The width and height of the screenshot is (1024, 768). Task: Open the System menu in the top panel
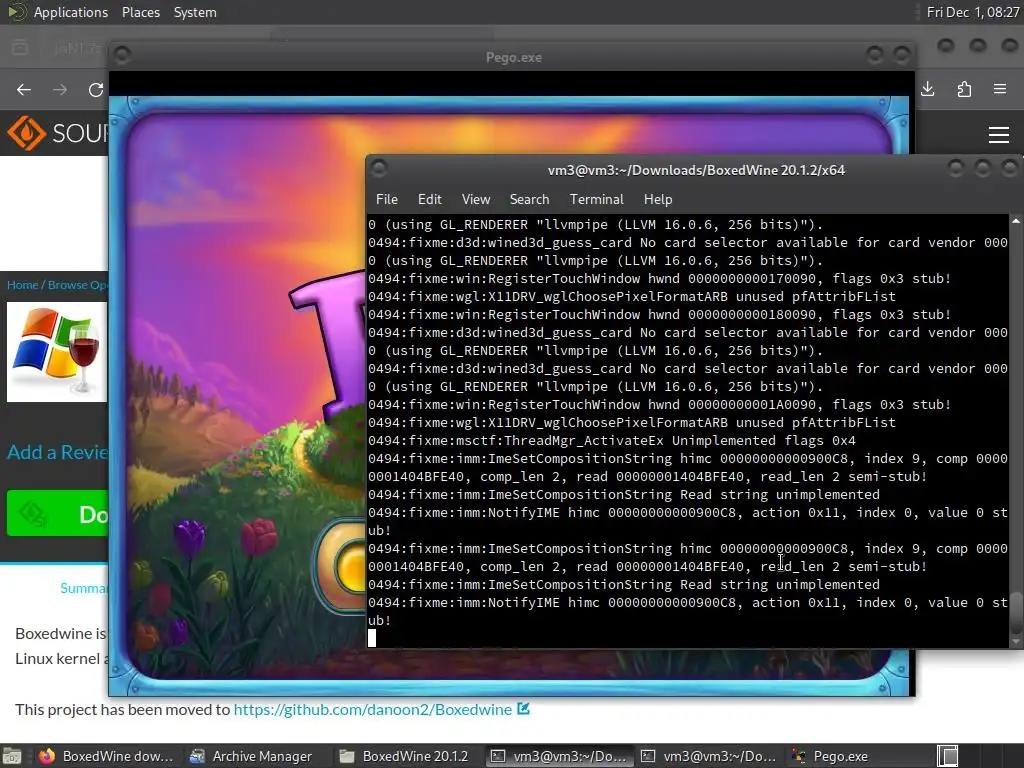(195, 12)
